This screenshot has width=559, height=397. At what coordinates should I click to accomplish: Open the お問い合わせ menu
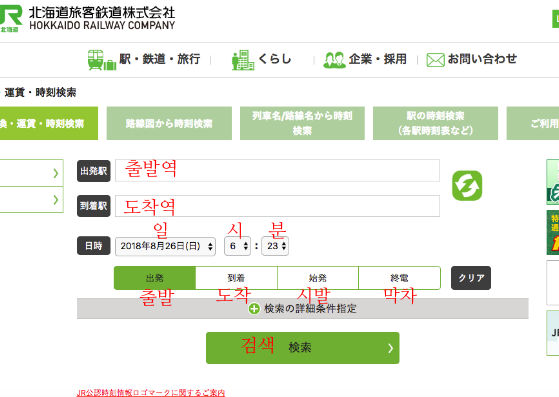482,59
